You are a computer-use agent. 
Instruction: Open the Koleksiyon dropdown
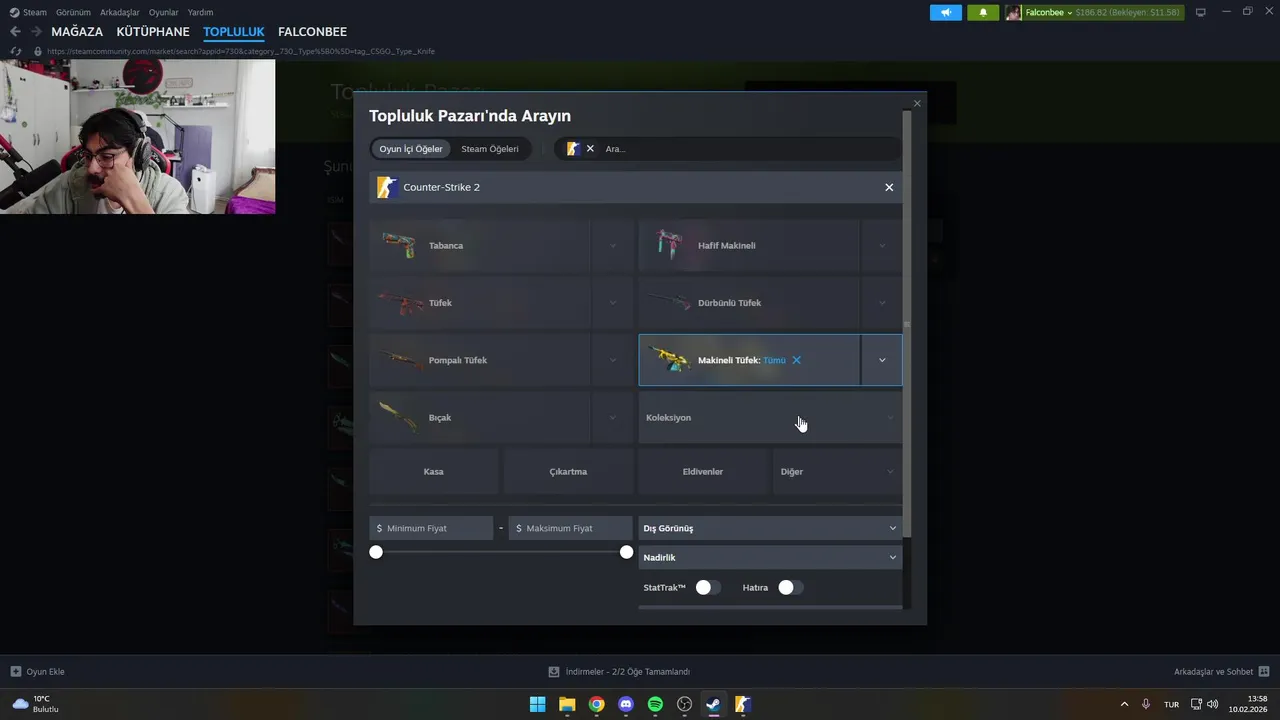pyautogui.click(x=770, y=418)
